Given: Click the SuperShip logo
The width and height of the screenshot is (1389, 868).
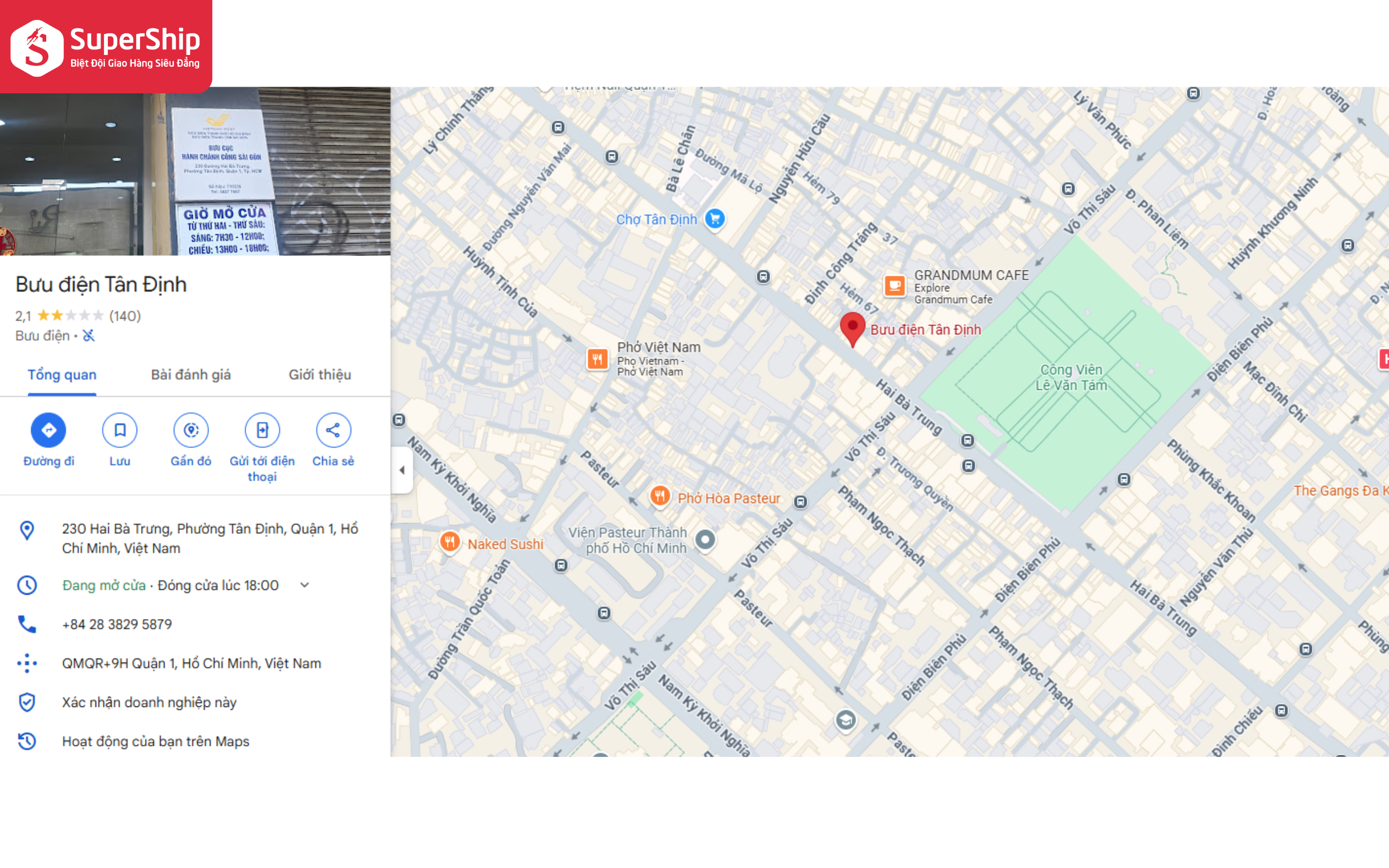Looking at the screenshot, I should pyautogui.click(x=106, y=46).
